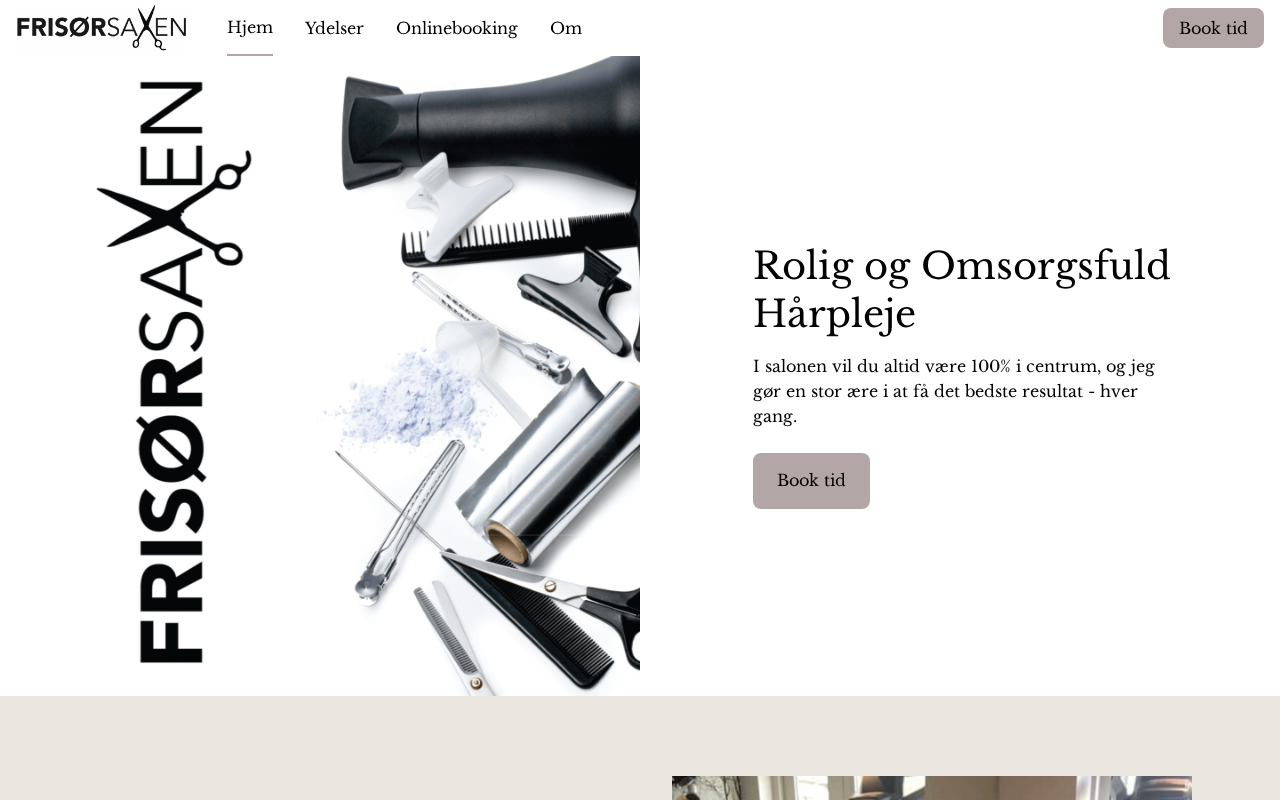
Task: Click the Frisørsaxen logo in the header
Action: tap(101, 28)
